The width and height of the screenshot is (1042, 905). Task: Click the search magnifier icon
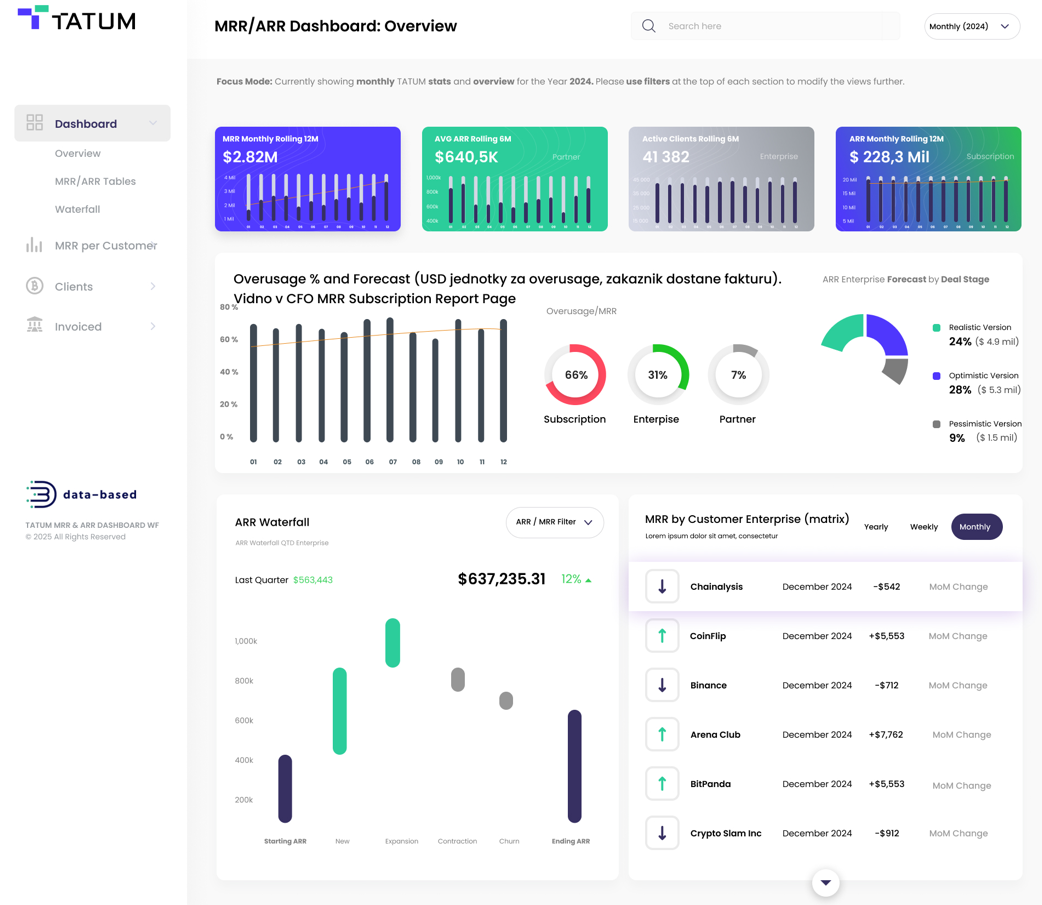pyautogui.click(x=646, y=25)
